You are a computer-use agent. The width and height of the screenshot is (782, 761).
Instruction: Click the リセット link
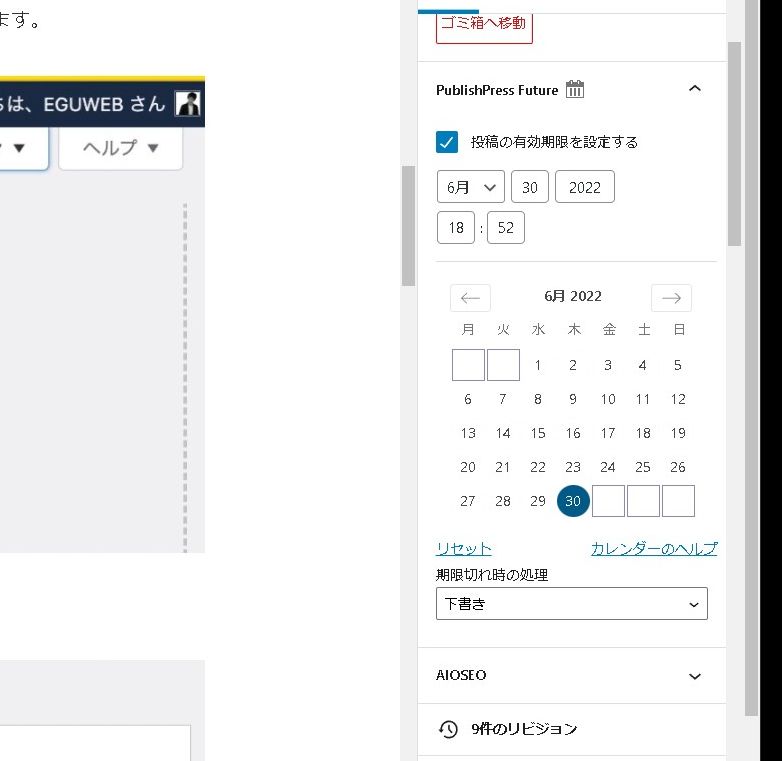pyautogui.click(x=464, y=549)
